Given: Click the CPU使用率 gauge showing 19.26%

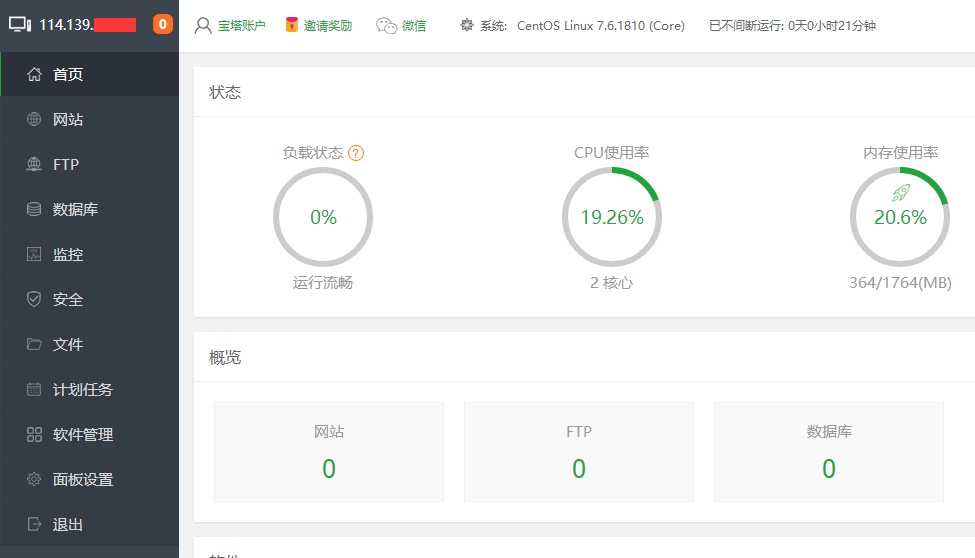Looking at the screenshot, I should click(x=611, y=217).
